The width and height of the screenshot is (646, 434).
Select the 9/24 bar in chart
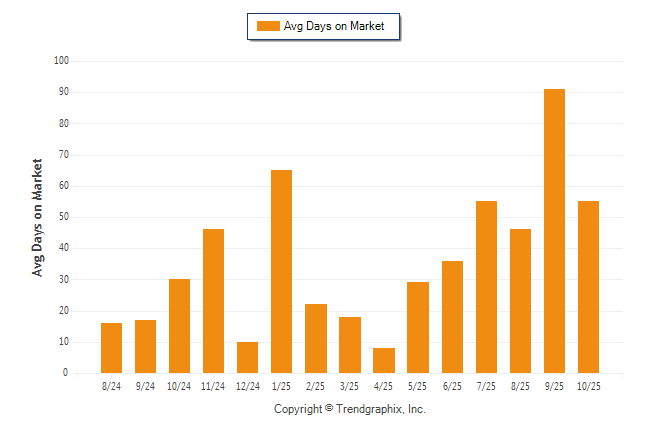click(x=146, y=346)
